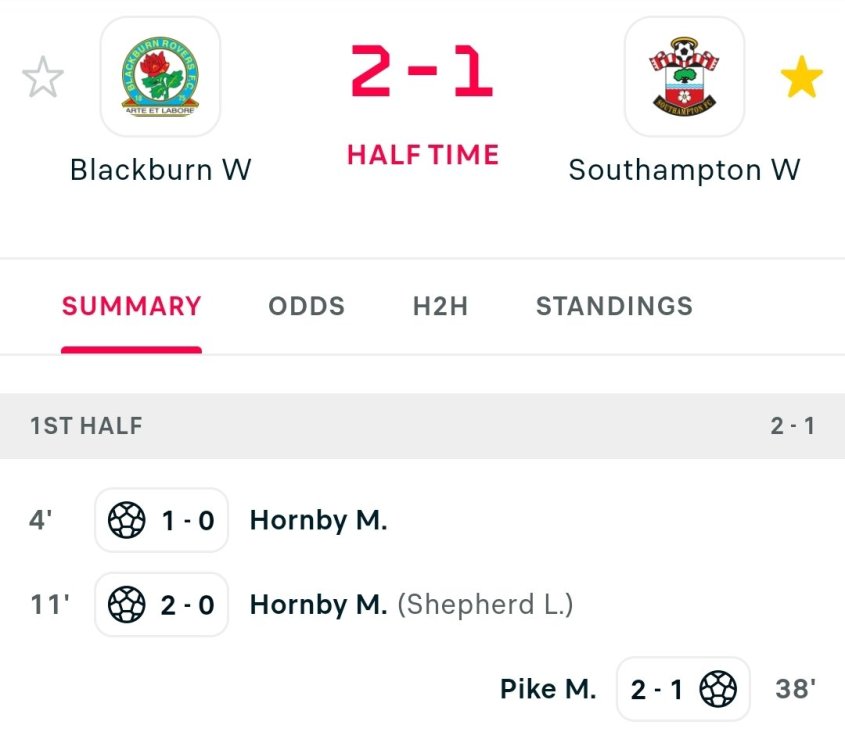This screenshot has height=750, width=845.
Task: Select first-goal scorer Hornby M. at 4'
Action: (x=318, y=520)
